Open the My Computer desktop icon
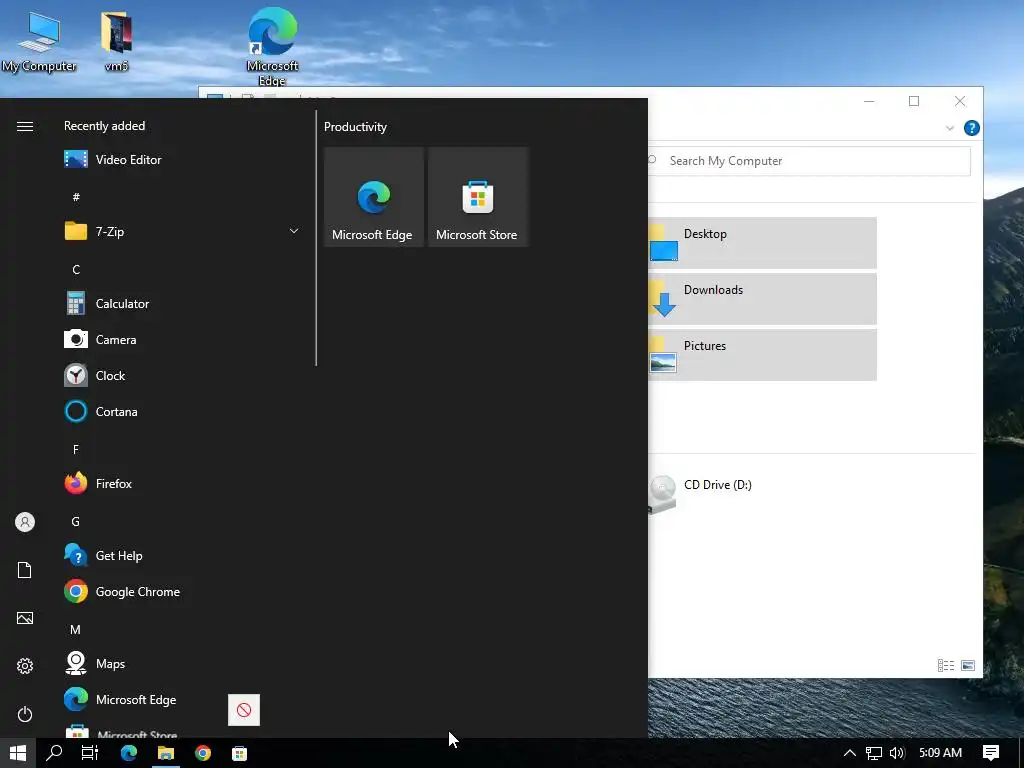This screenshot has width=1024, height=768. (39, 41)
